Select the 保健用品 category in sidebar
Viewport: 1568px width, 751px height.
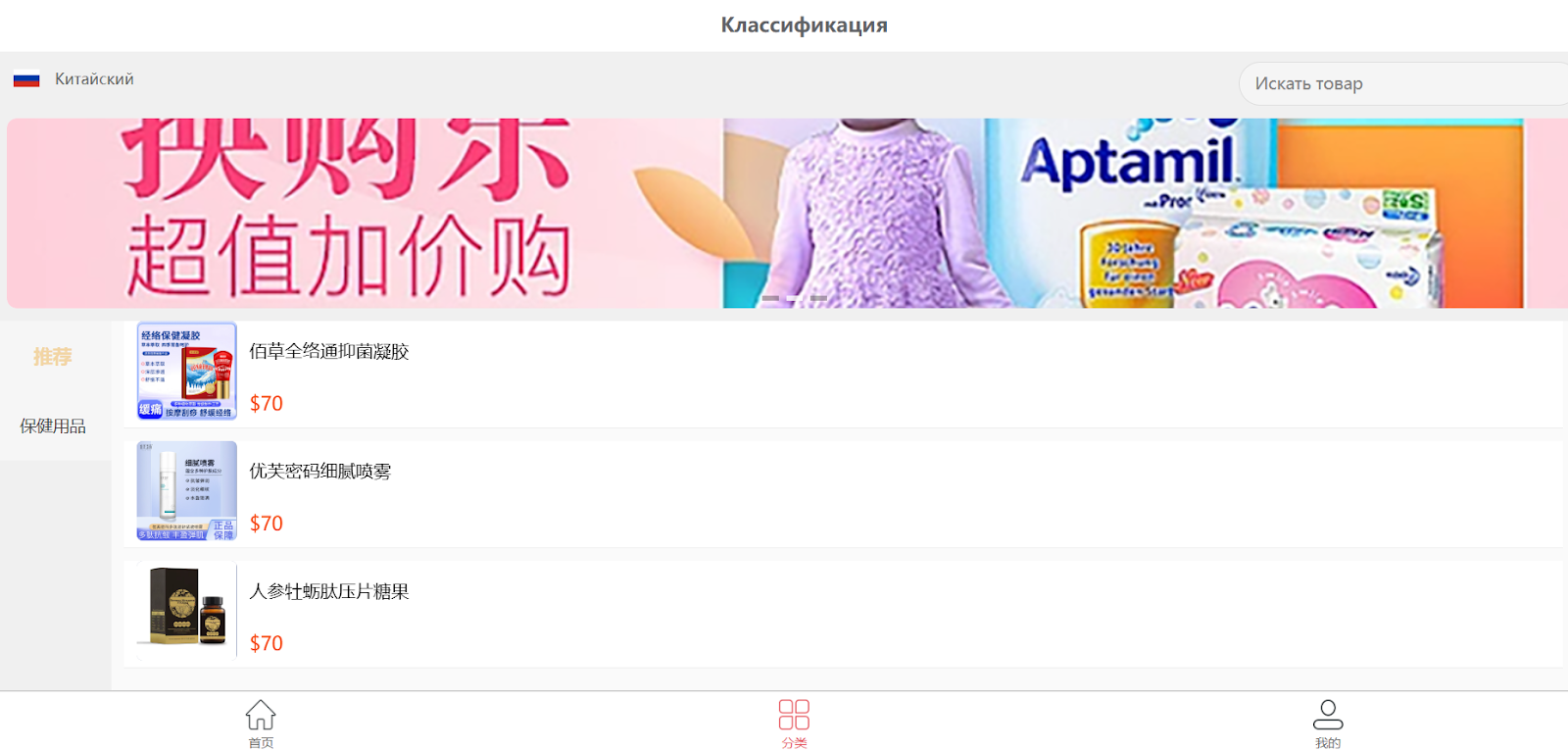click(x=53, y=426)
